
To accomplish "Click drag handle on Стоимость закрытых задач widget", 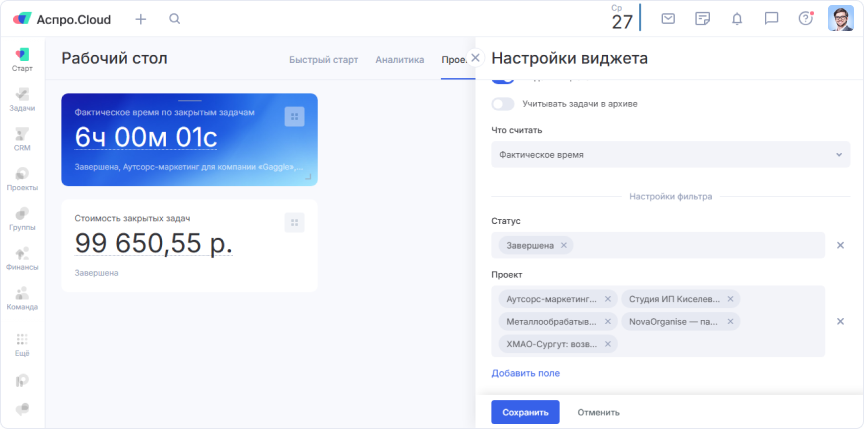I will (x=294, y=222).
